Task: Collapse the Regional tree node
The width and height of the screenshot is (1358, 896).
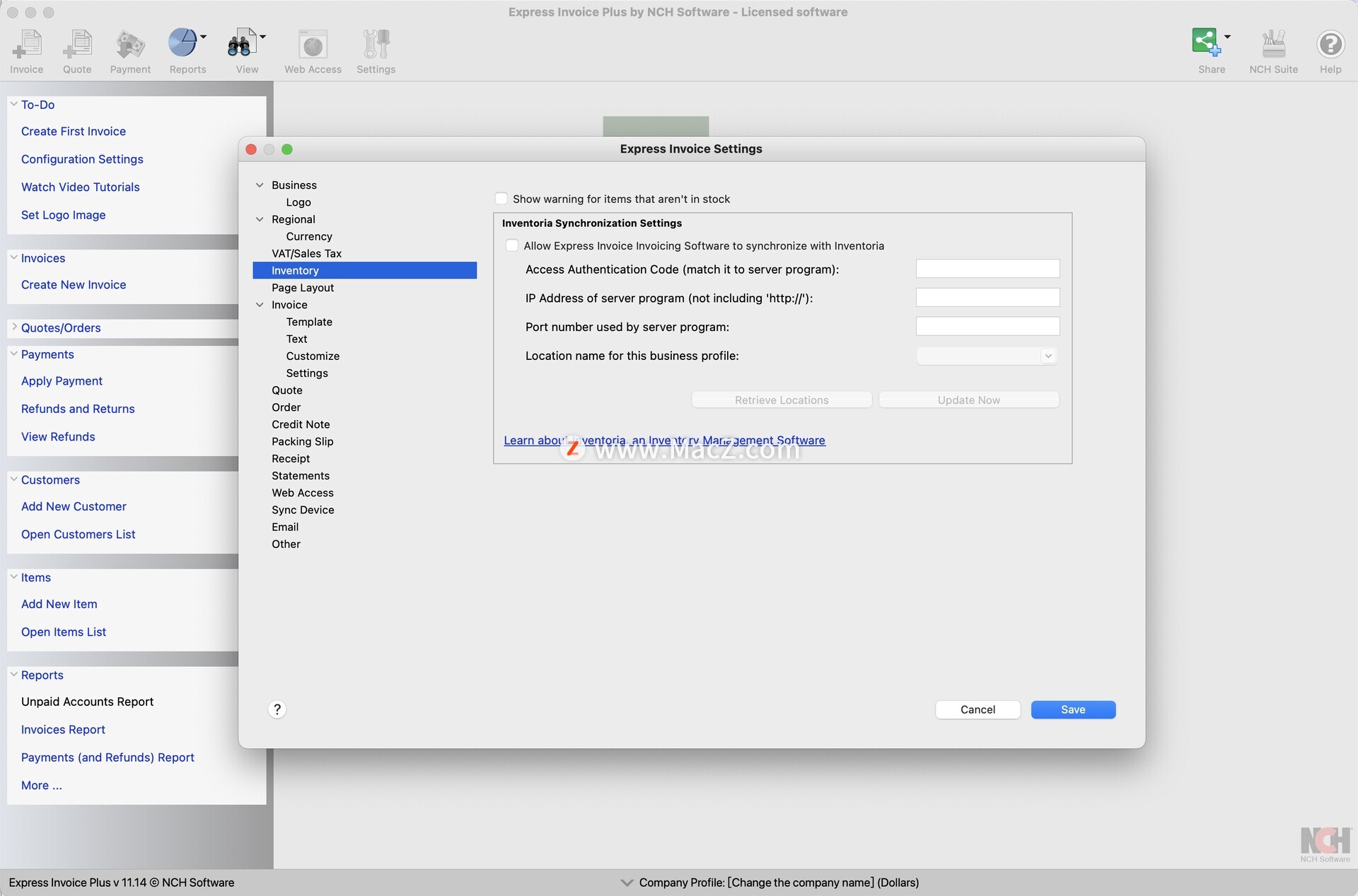Action: point(260,219)
